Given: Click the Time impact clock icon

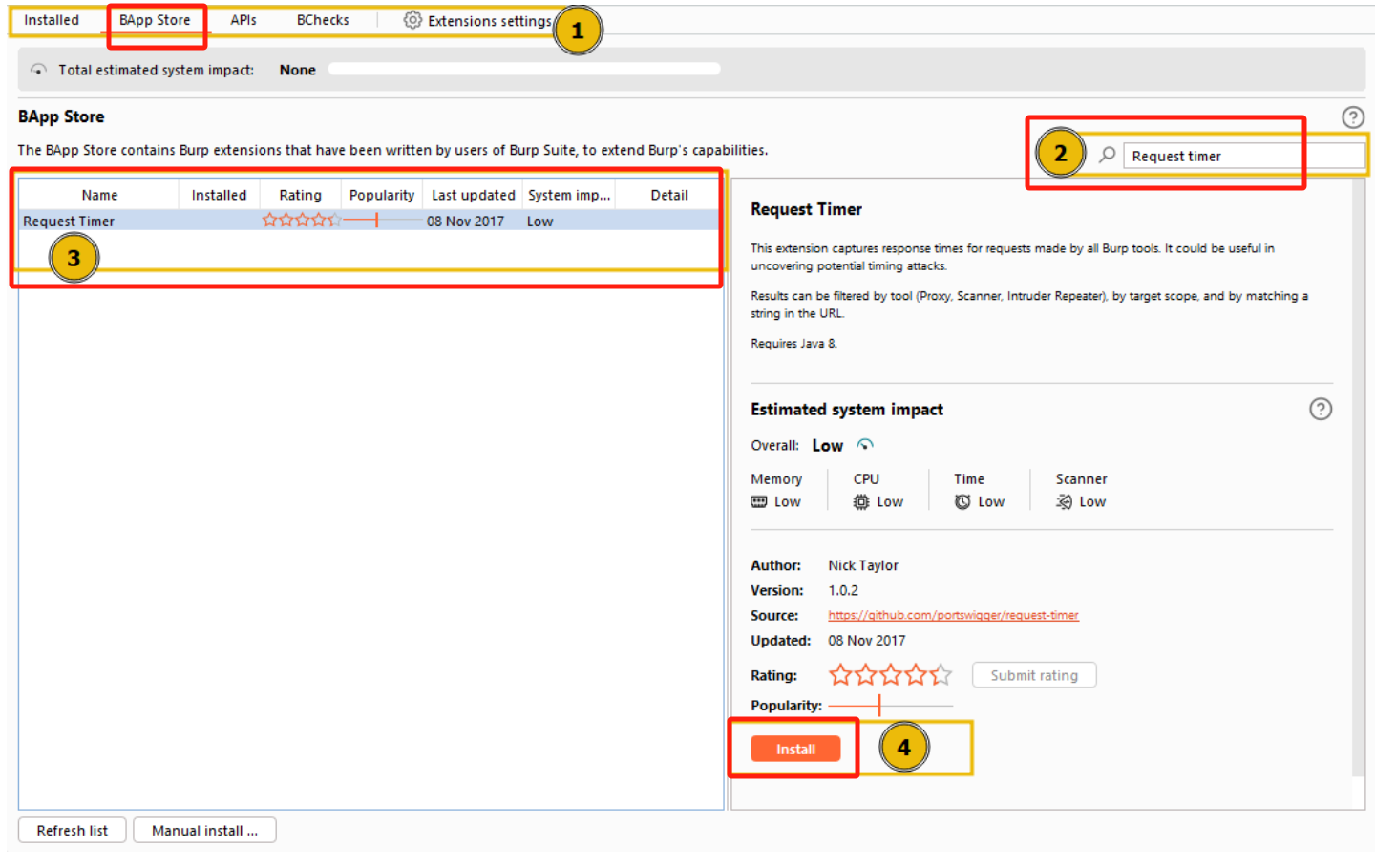Looking at the screenshot, I should pos(962,502).
